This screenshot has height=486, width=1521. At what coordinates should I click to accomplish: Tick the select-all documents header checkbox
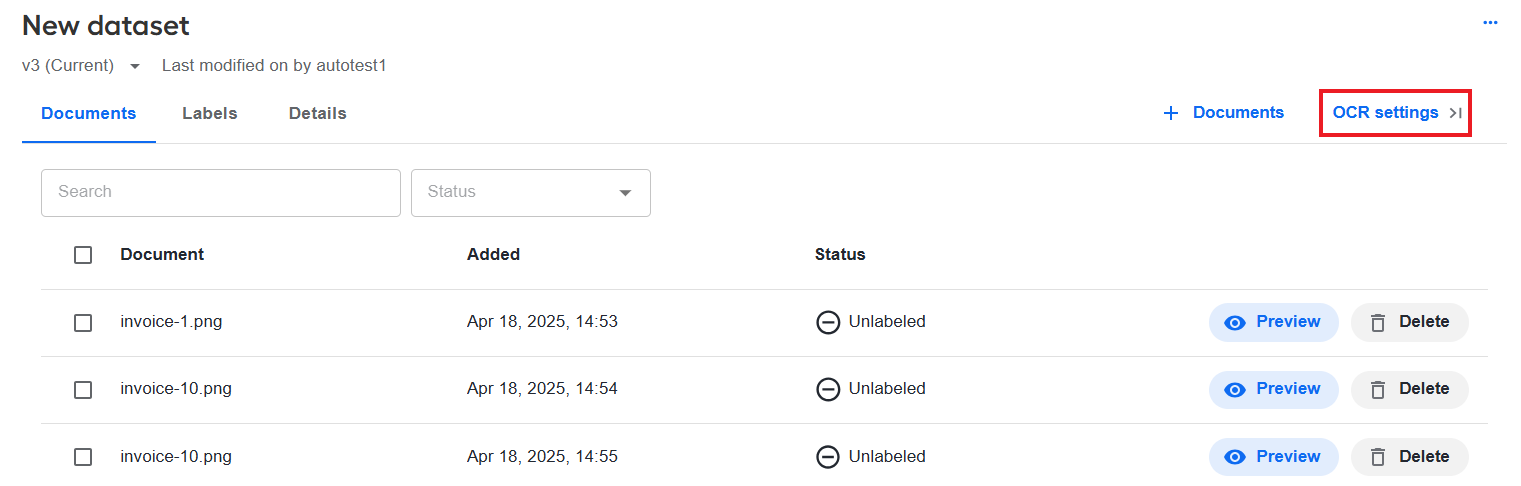coord(83,255)
